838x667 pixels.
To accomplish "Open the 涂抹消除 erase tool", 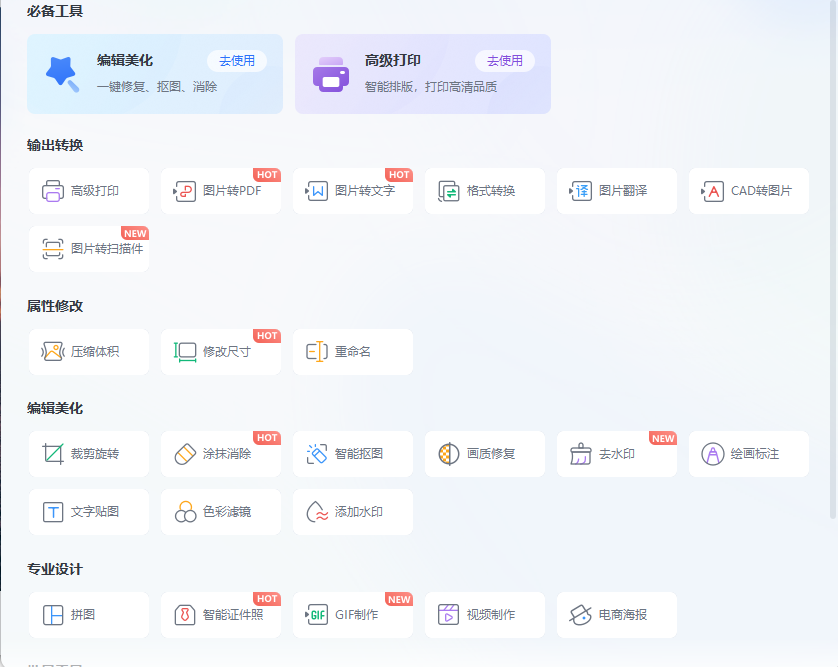I will [221, 453].
